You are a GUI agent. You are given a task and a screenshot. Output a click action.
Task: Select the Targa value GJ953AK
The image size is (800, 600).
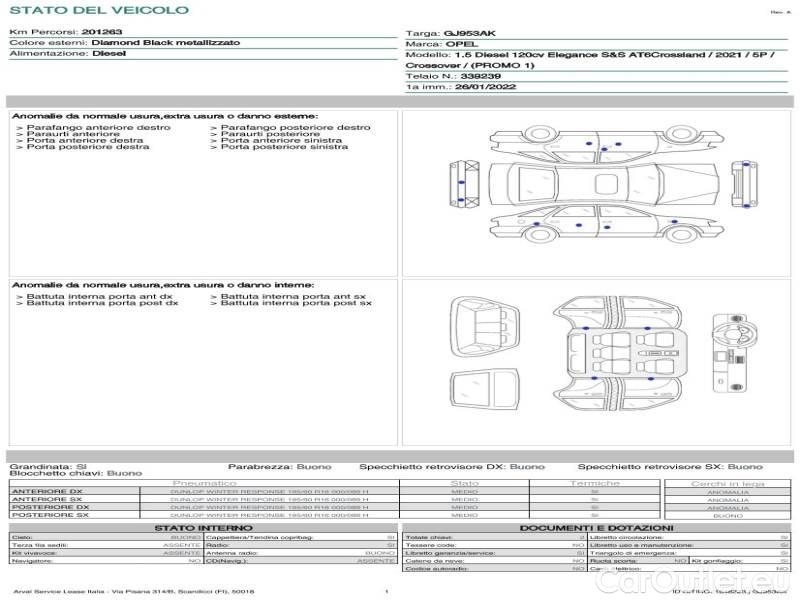click(469, 33)
